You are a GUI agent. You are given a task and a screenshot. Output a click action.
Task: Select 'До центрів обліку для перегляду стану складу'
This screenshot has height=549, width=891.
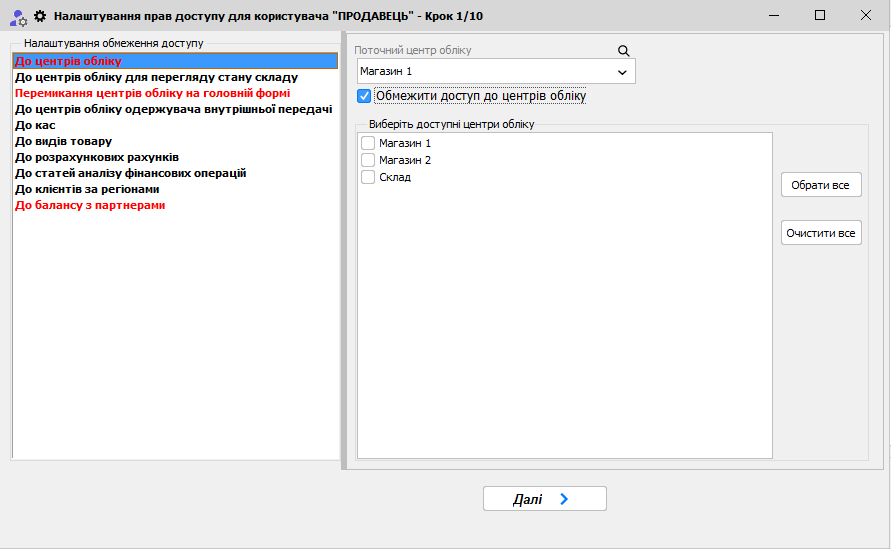[x=155, y=77]
